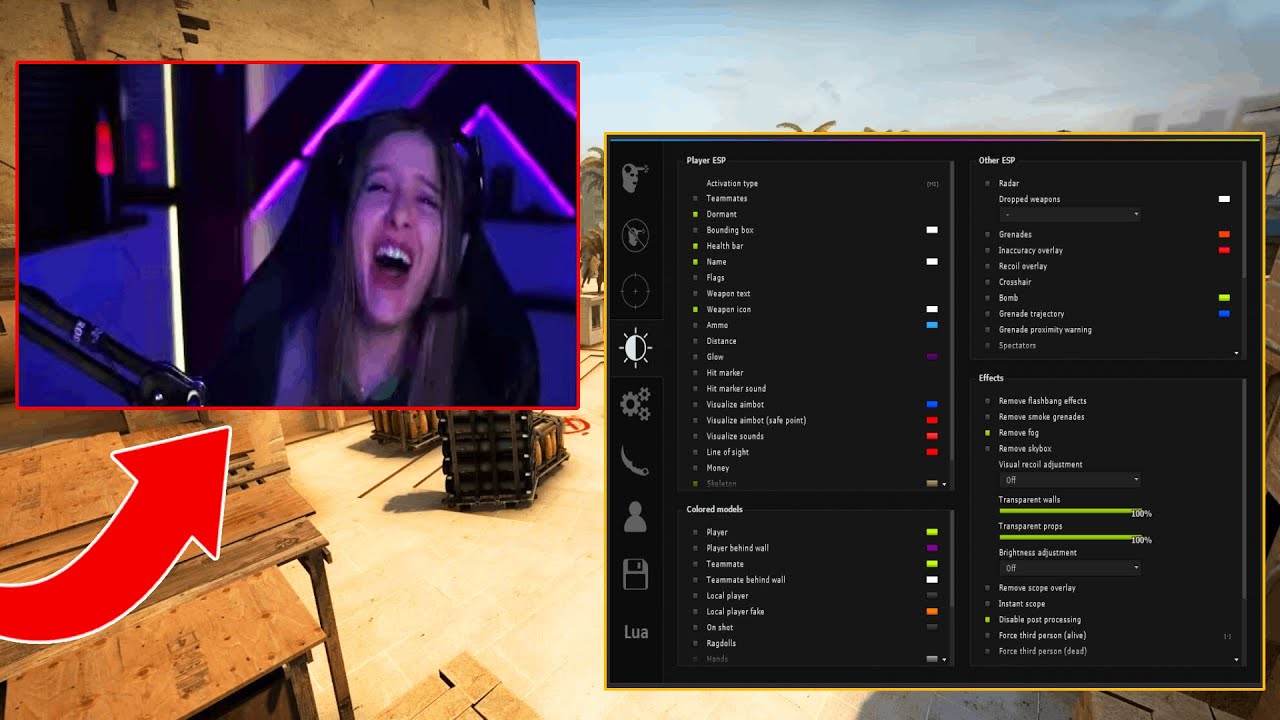This screenshot has height=720, width=1280.
Task: Open the Player behind wall purple swatch
Action: (932, 548)
